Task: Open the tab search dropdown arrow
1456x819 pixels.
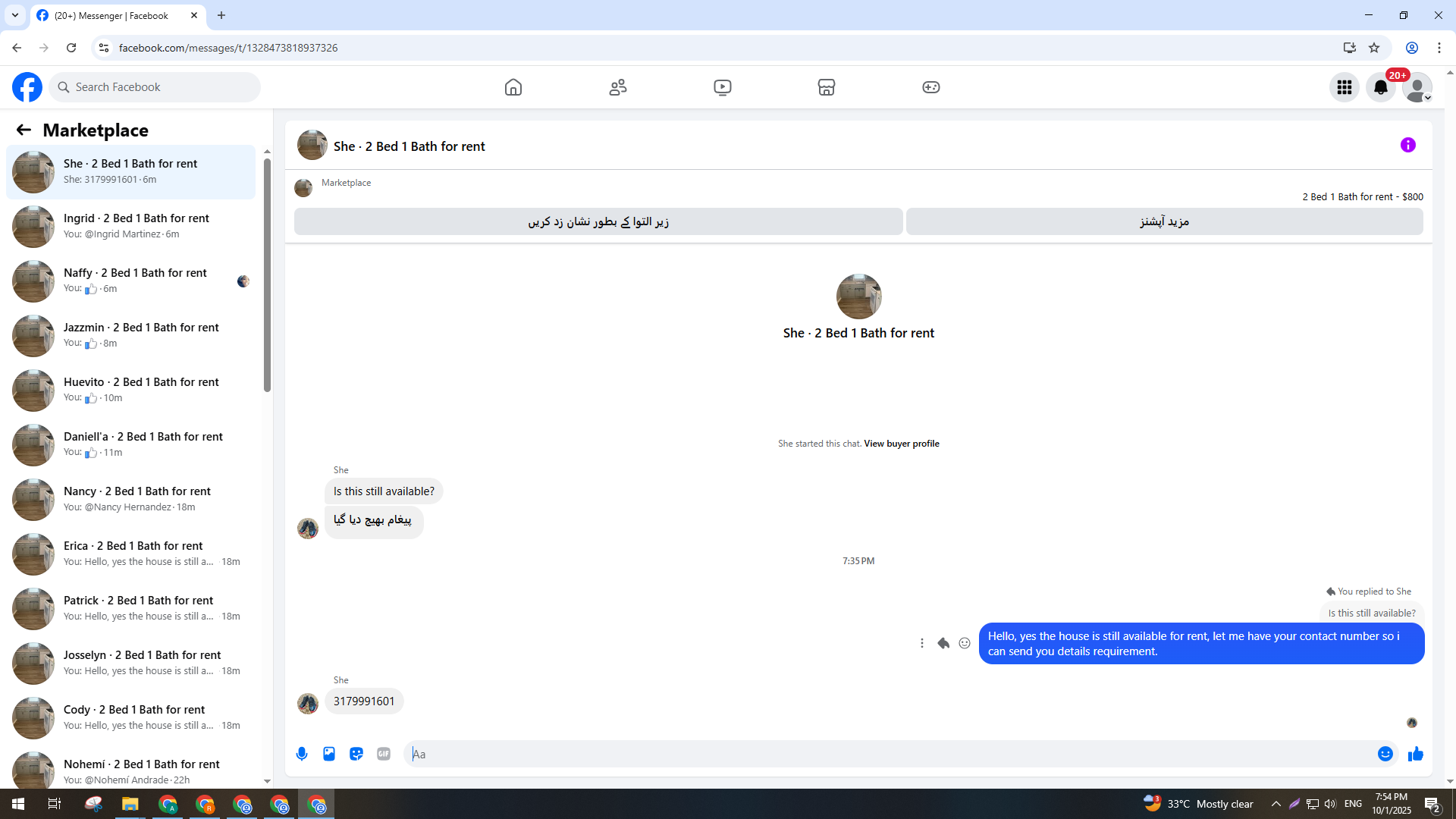Action: point(15,15)
